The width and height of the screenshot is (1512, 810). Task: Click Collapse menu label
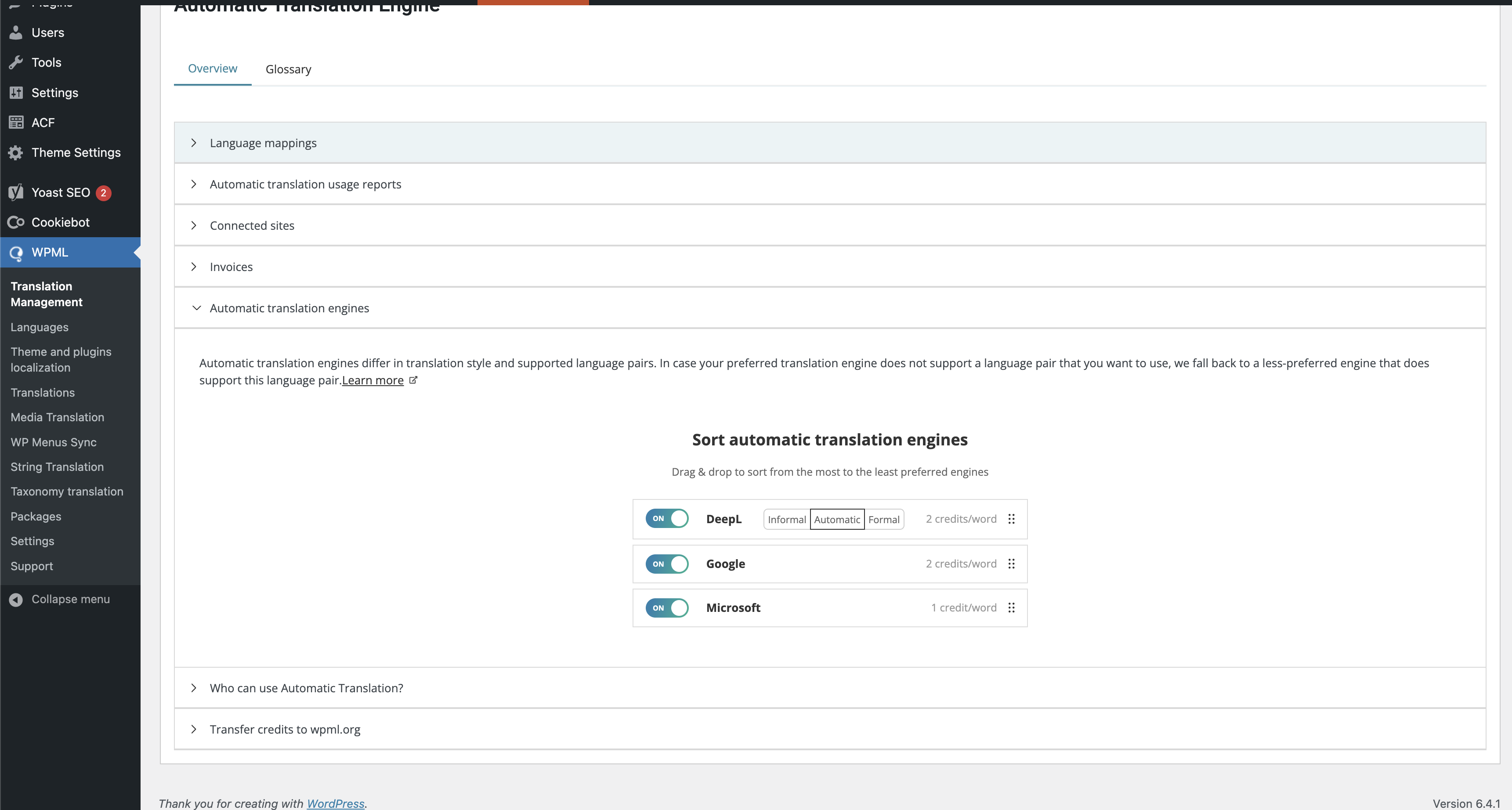click(x=70, y=599)
